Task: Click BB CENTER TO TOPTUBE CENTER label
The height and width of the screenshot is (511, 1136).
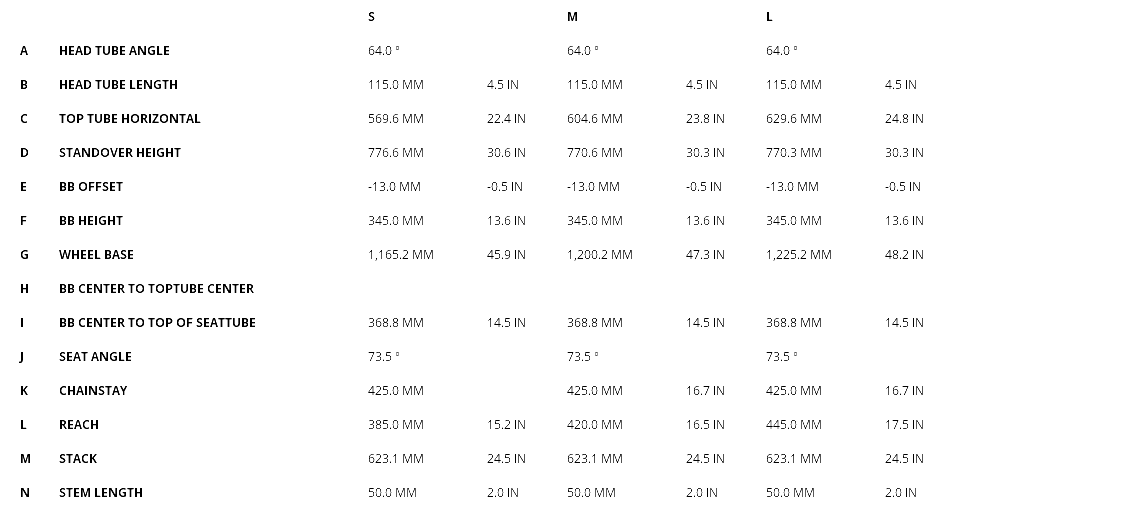Action: [x=156, y=289]
